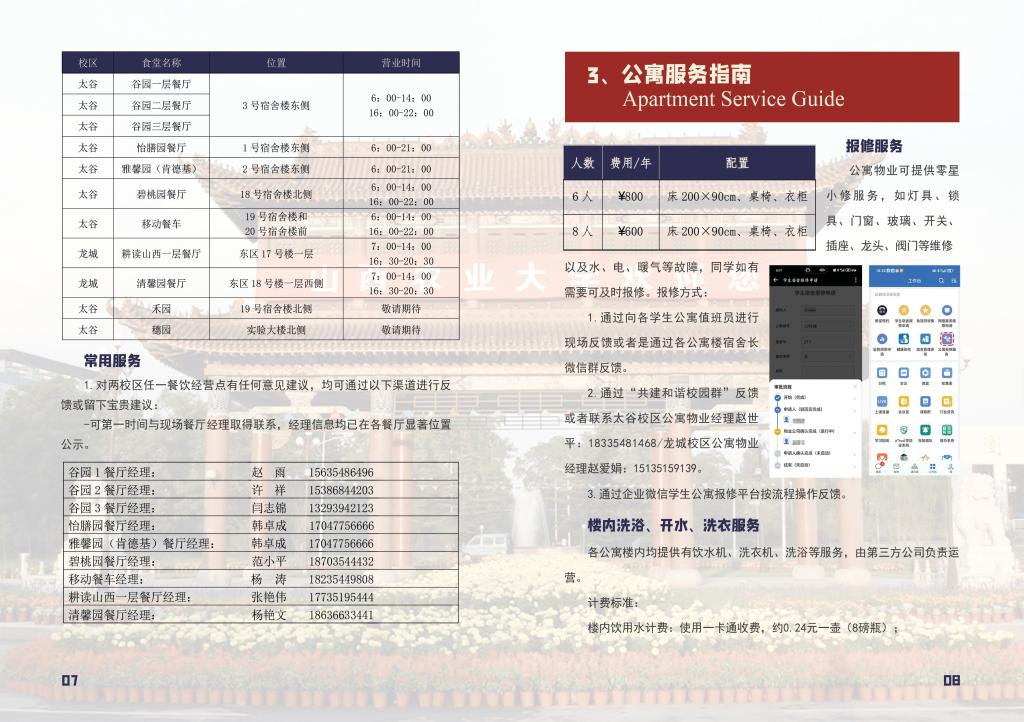Image resolution: width=1024 pixels, height=722 pixels.
Task: Click the search icon in the blue phone header
Action: point(942,281)
